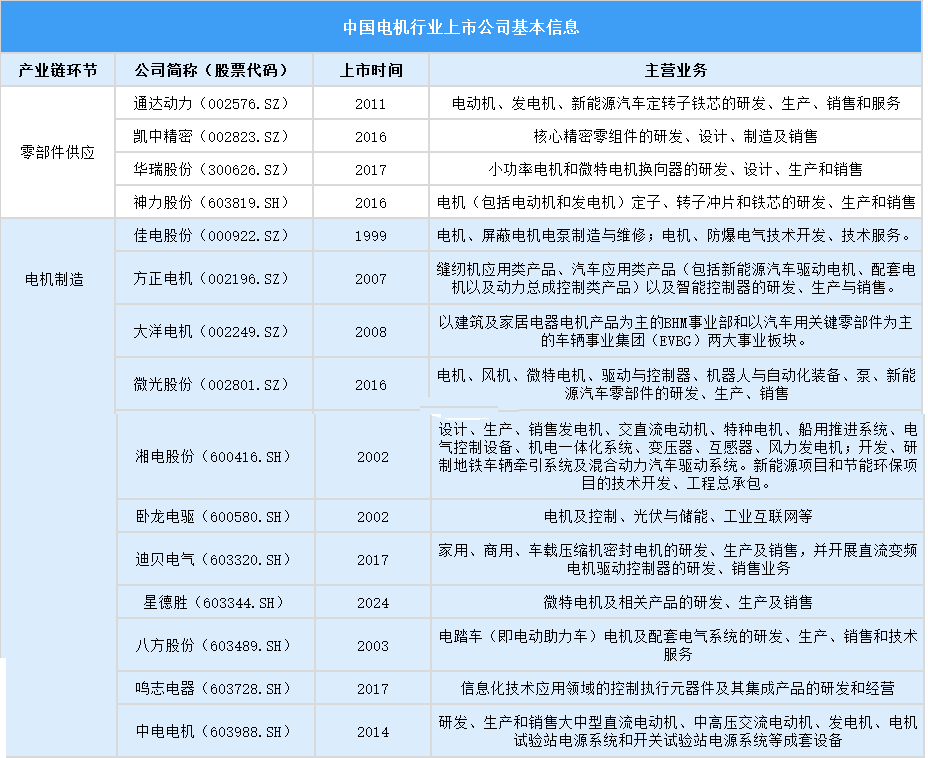The width and height of the screenshot is (928, 758).
Task: Select the 佳电股份（000922.SZ） cell
Action: 211,236
